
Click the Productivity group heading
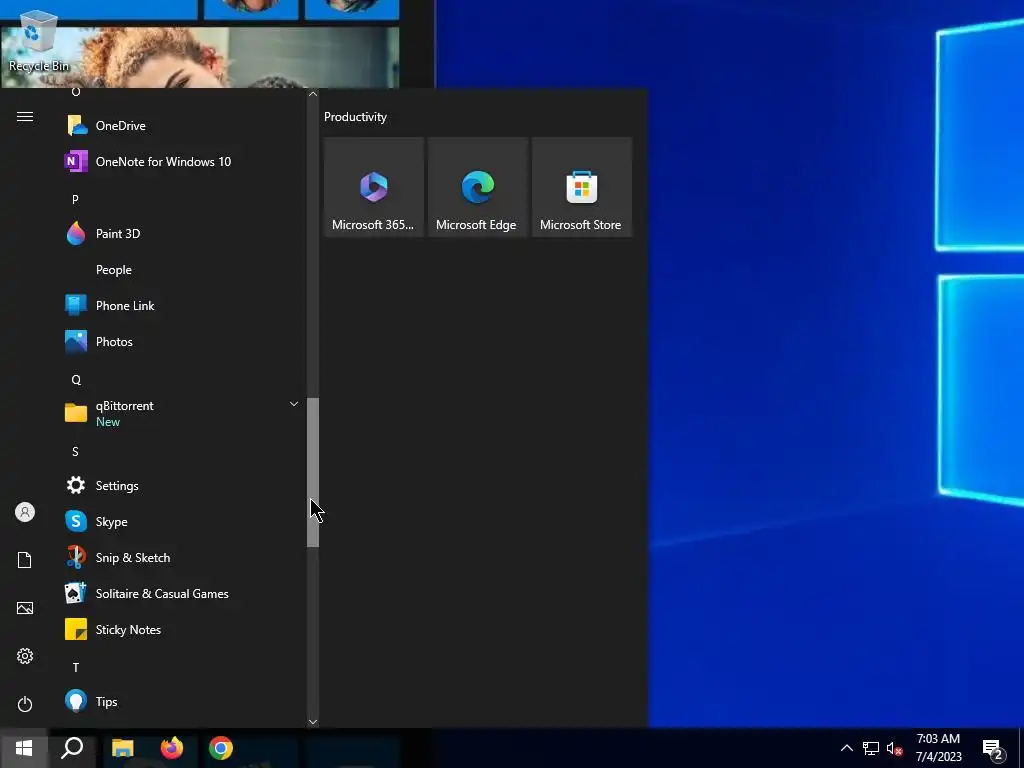[x=355, y=117]
